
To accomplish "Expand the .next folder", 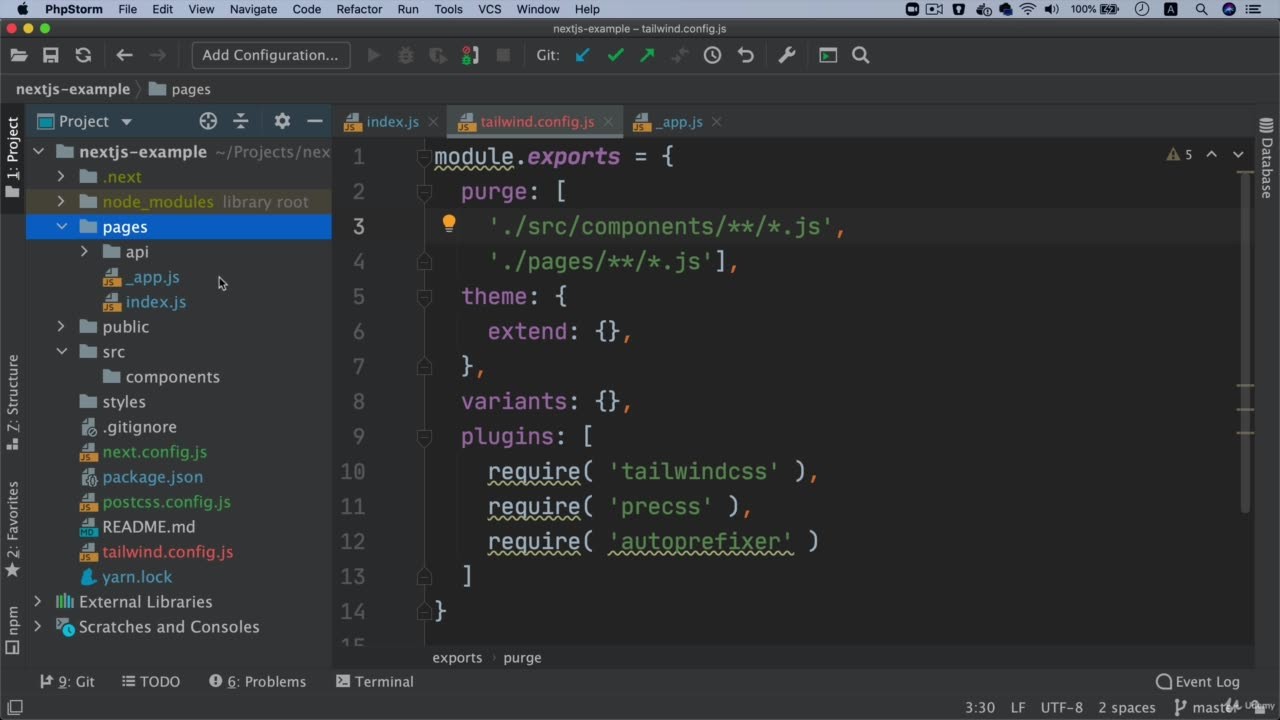I will [x=61, y=176].
